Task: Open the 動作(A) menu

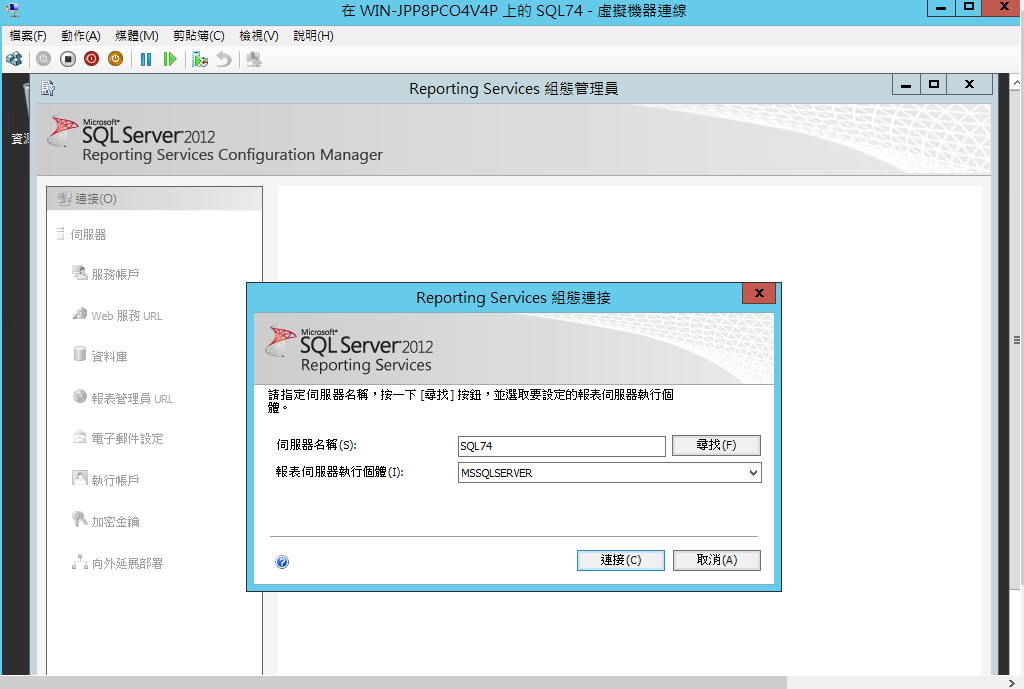Action: coord(81,36)
